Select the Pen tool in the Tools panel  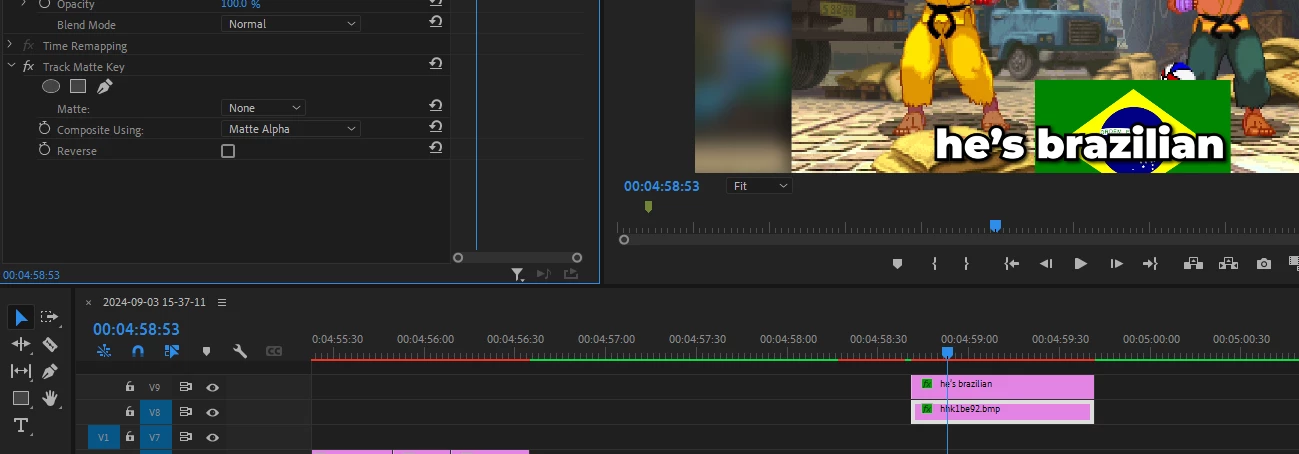pos(50,371)
